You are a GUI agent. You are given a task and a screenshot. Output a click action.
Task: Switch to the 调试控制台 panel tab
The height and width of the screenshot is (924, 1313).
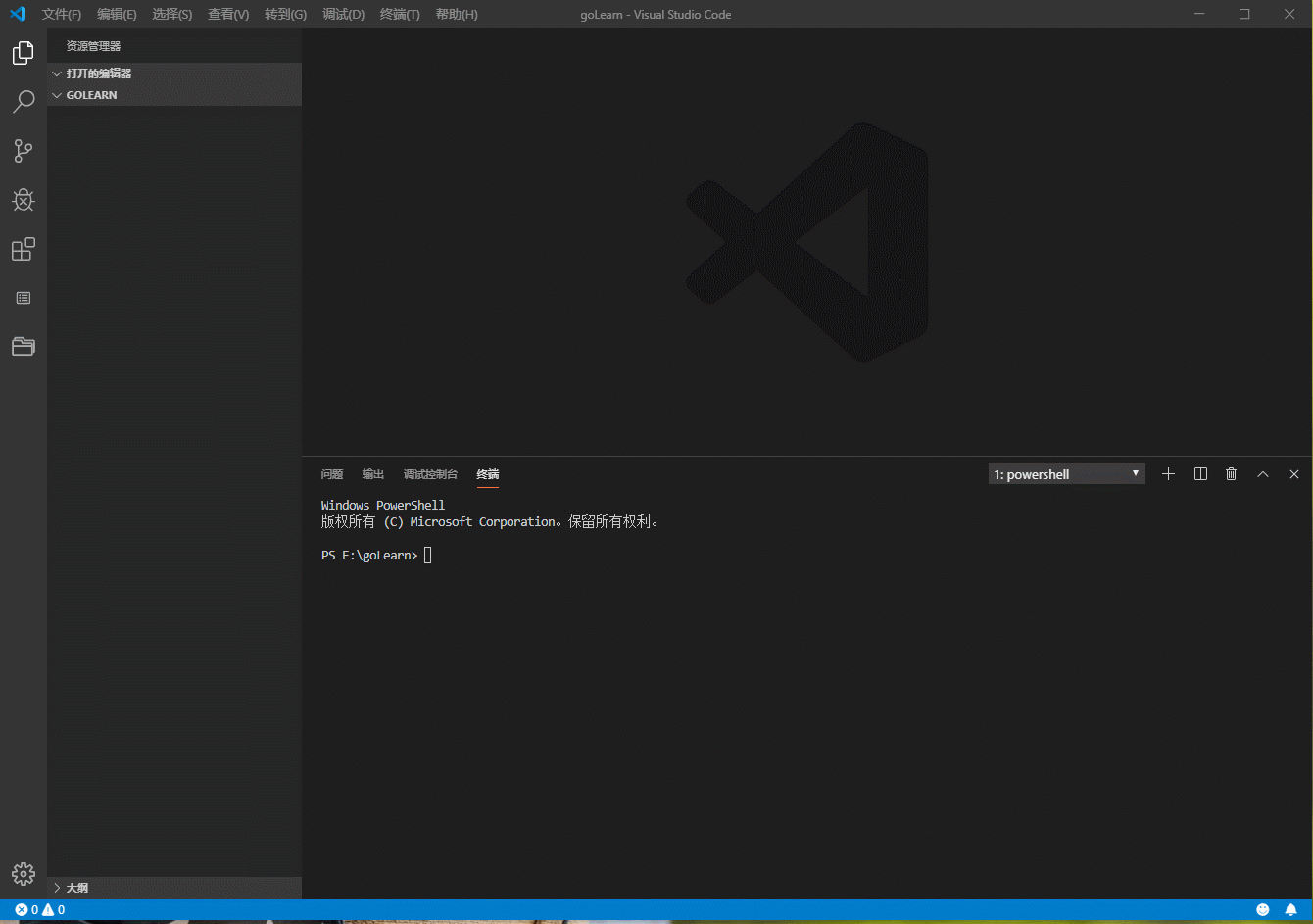pyautogui.click(x=430, y=474)
